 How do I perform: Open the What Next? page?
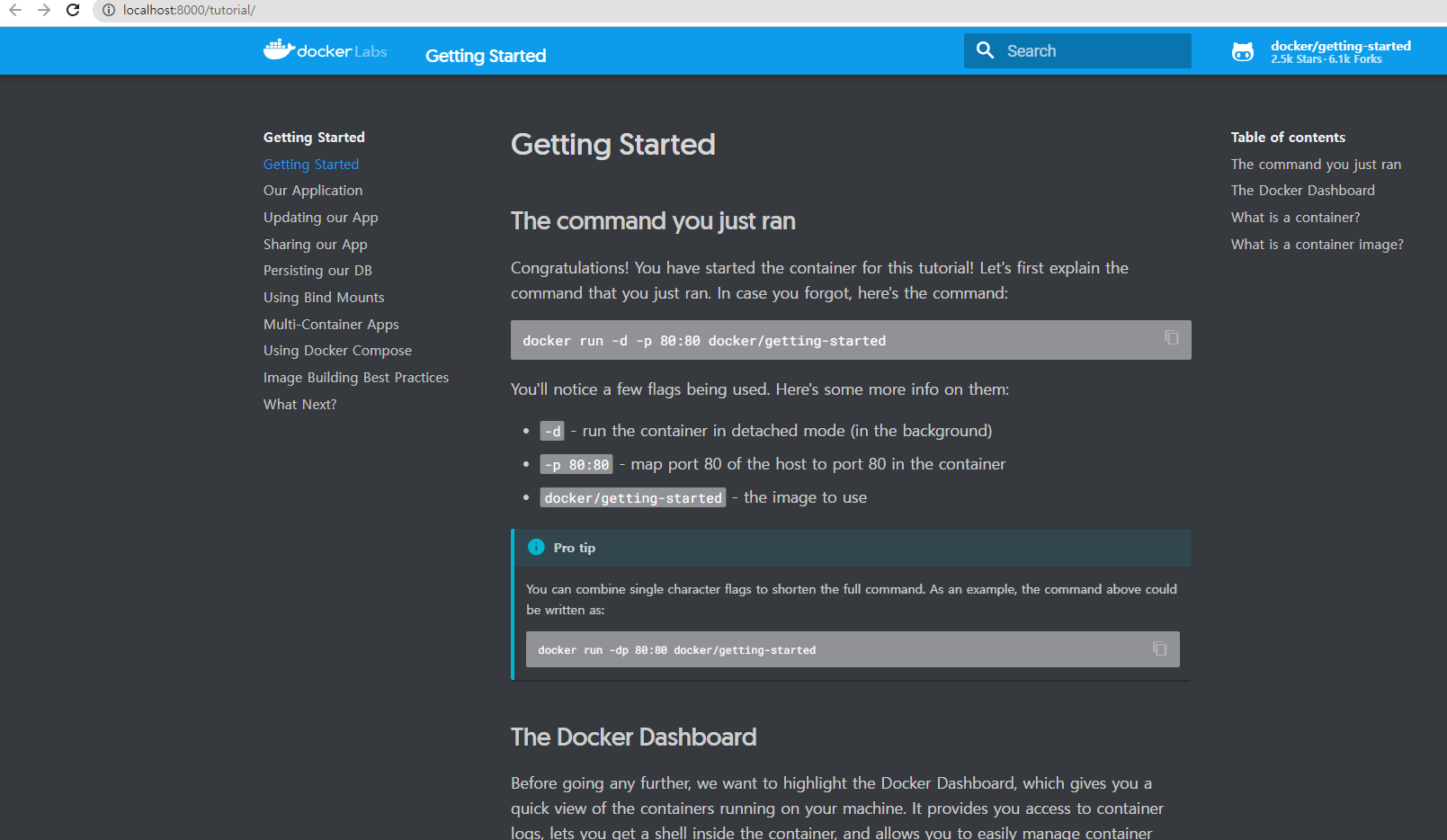300,405
